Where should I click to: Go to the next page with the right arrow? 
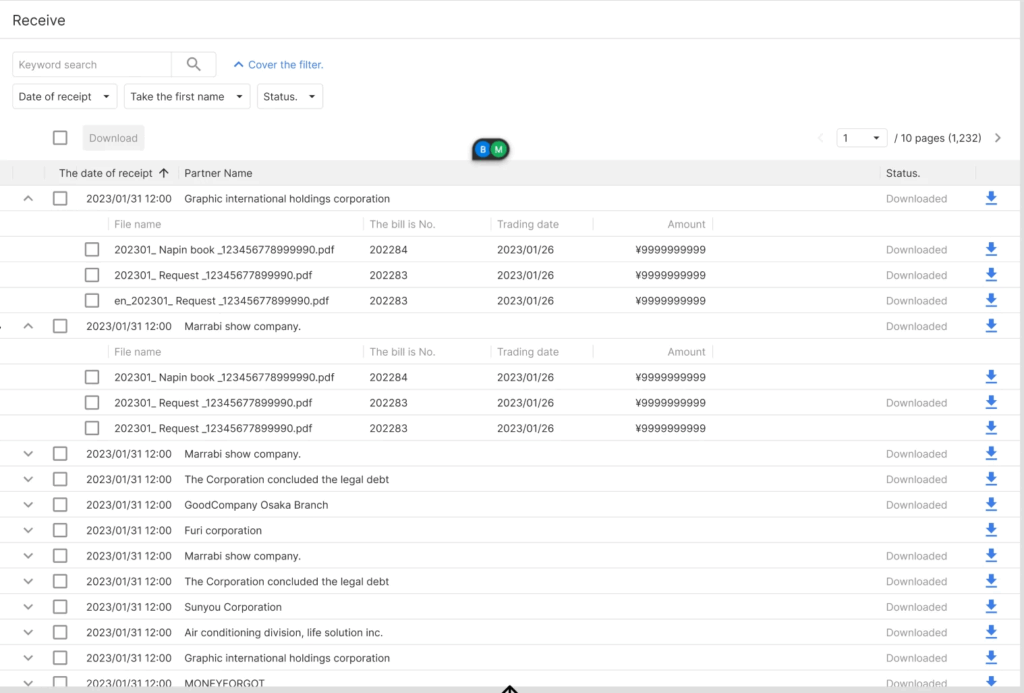(997, 138)
